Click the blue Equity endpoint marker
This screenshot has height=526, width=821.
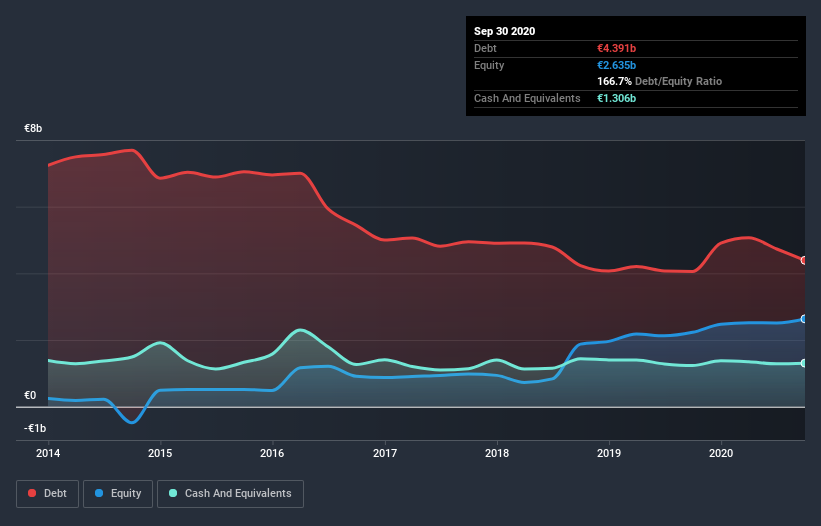click(x=804, y=319)
